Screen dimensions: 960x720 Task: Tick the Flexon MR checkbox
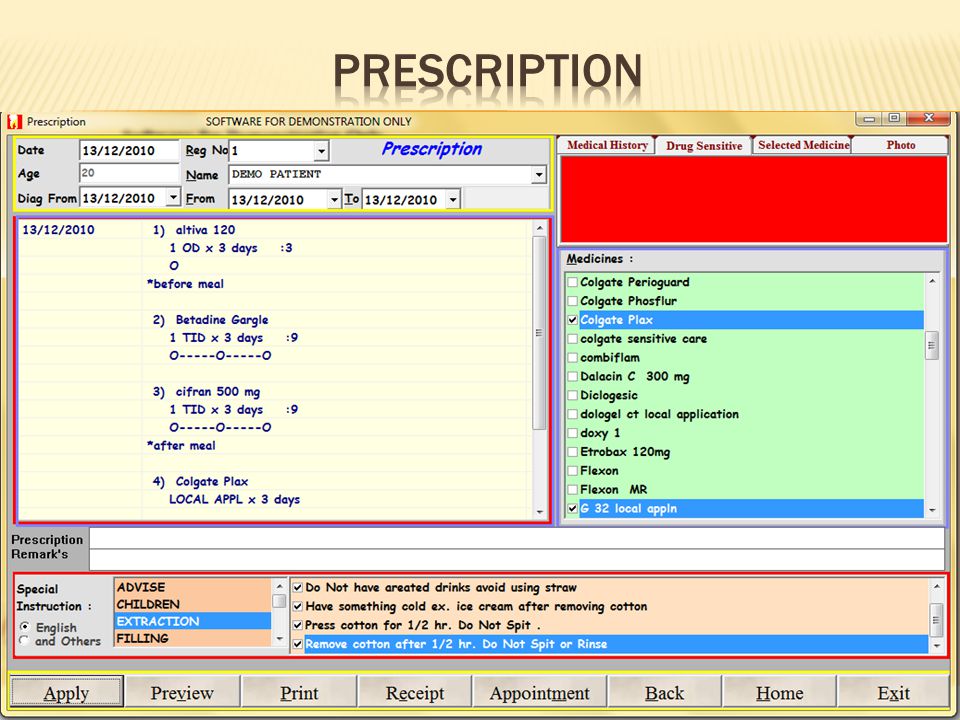pyautogui.click(x=572, y=489)
